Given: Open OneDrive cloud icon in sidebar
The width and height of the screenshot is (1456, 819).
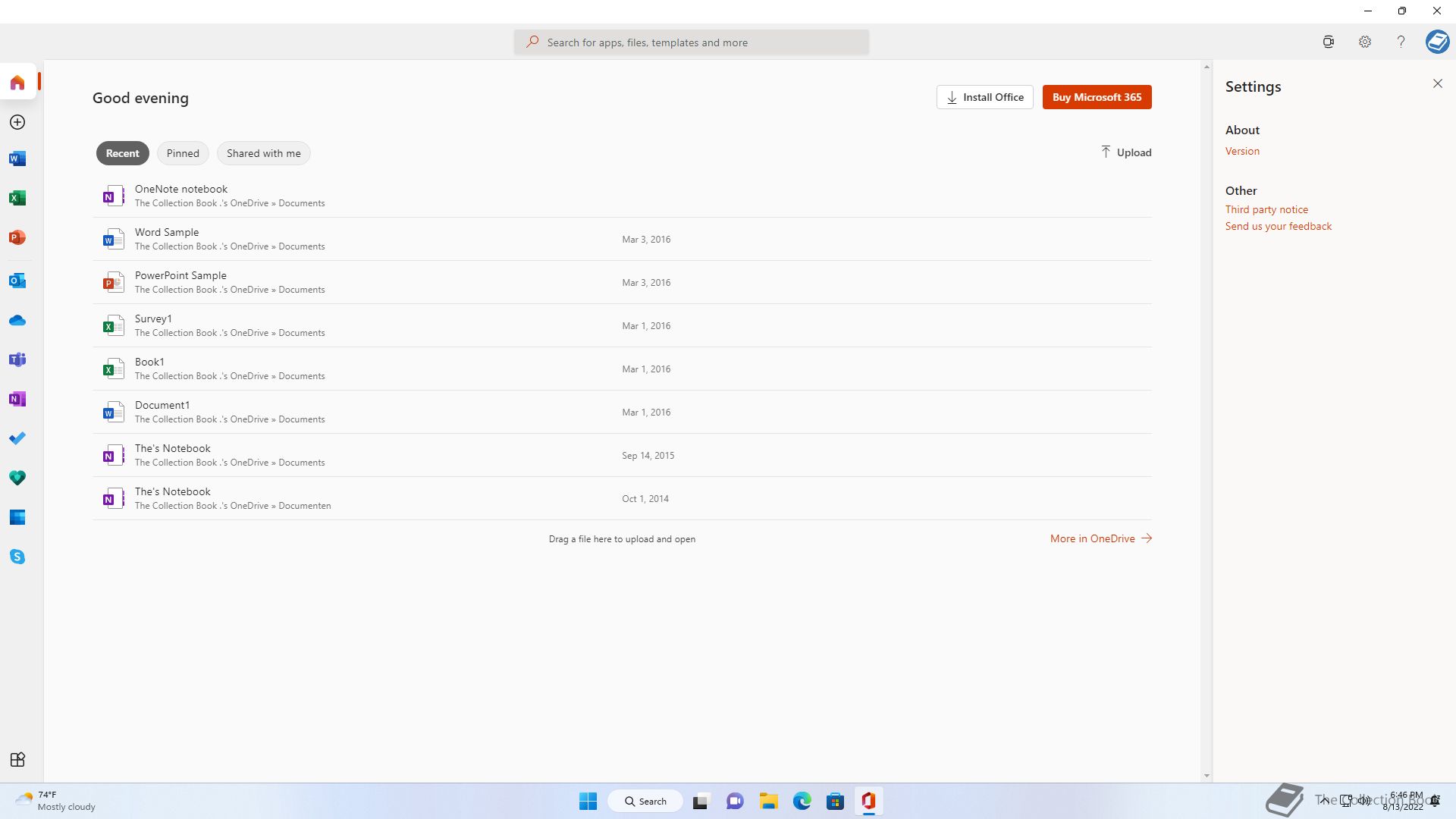Looking at the screenshot, I should pyautogui.click(x=17, y=321).
